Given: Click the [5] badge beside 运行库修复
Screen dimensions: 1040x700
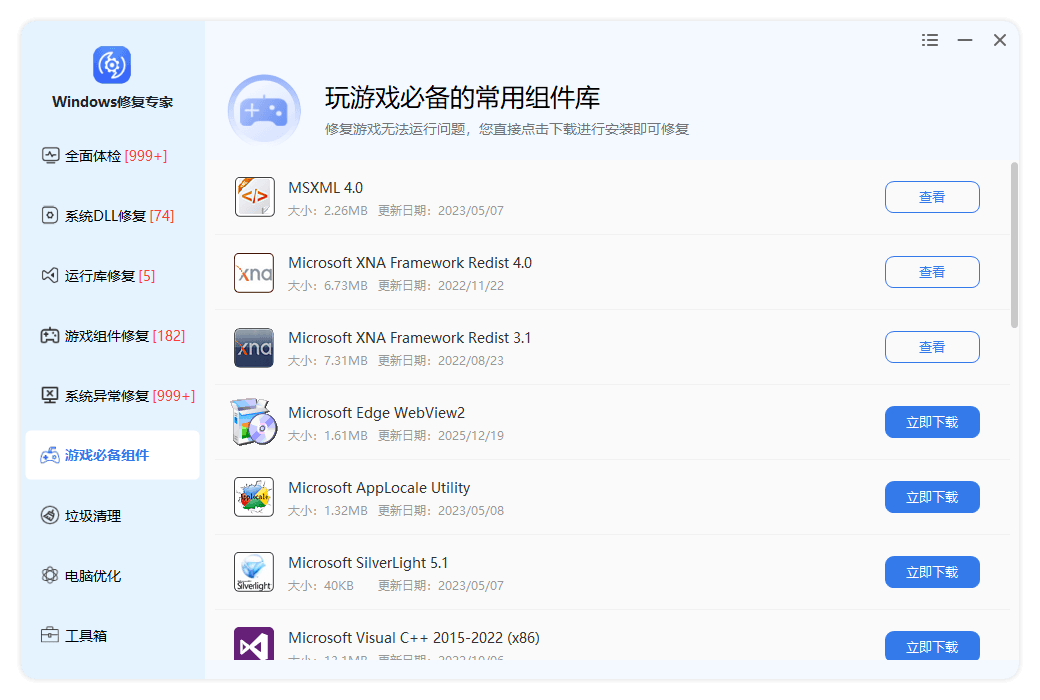Looking at the screenshot, I should [147, 276].
